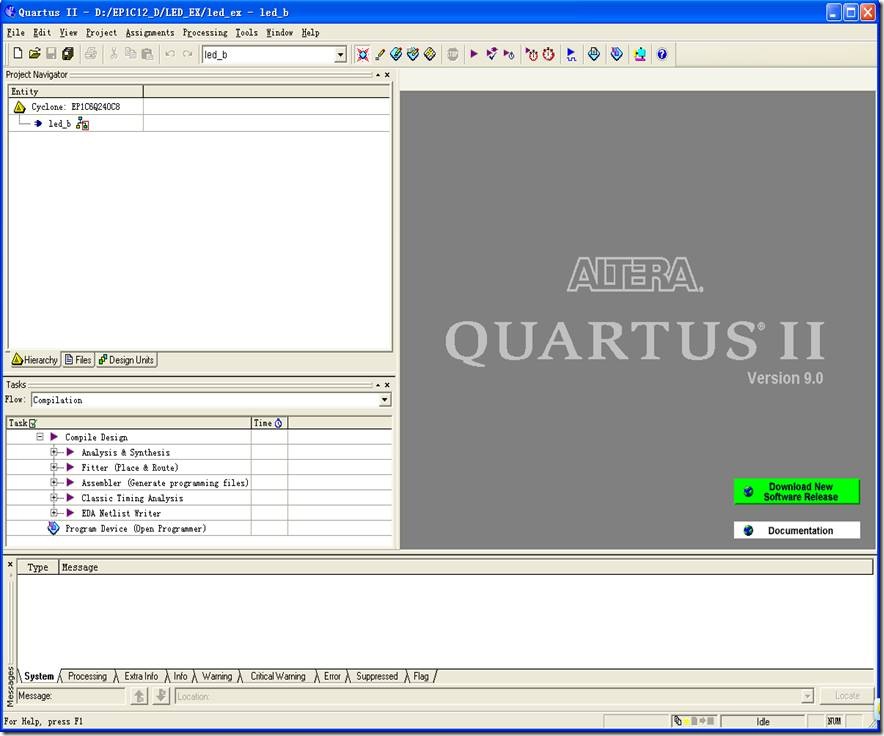884x736 pixels.
Task: Click Download New Software Release button
Action: click(x=797, y=492)
